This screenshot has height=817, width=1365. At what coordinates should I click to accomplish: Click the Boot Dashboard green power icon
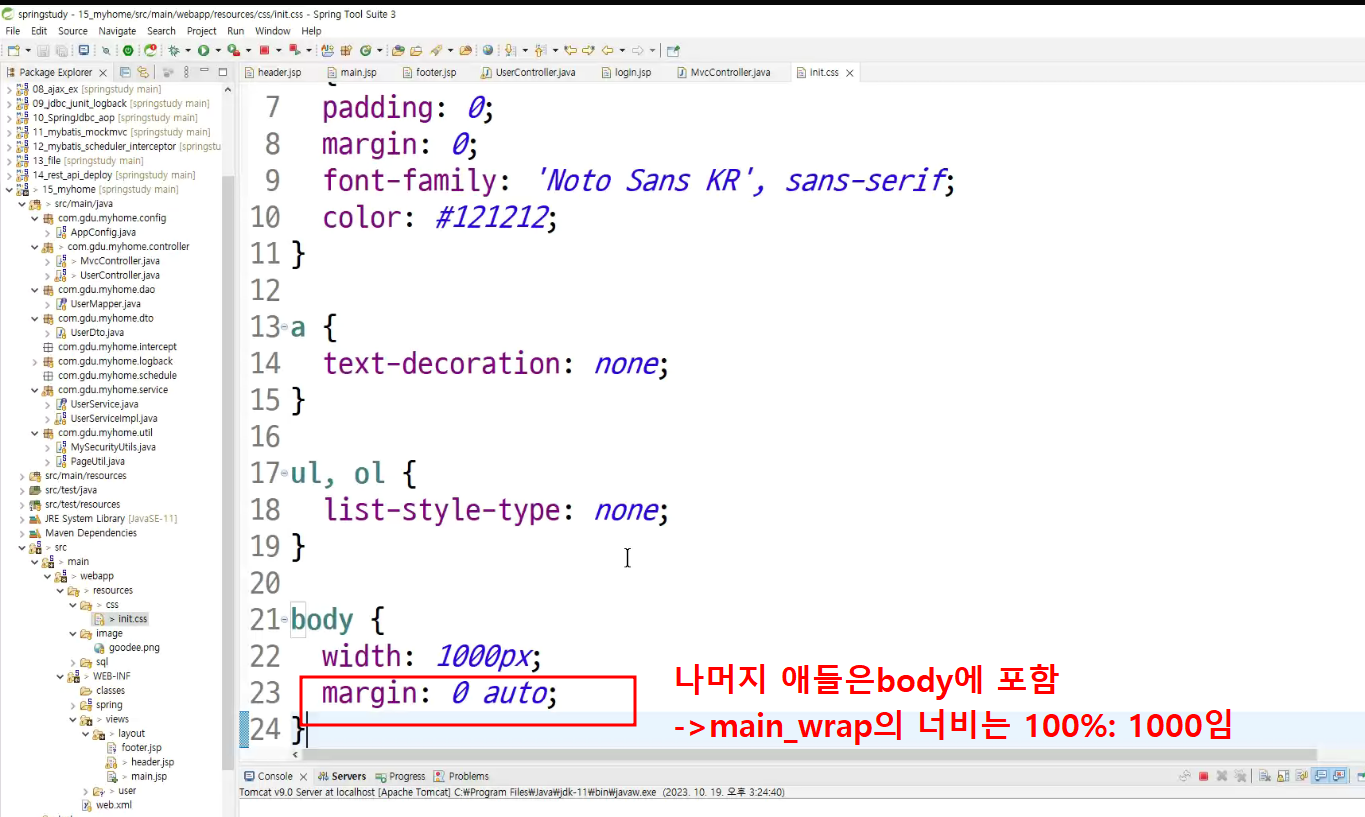(128, 50)
